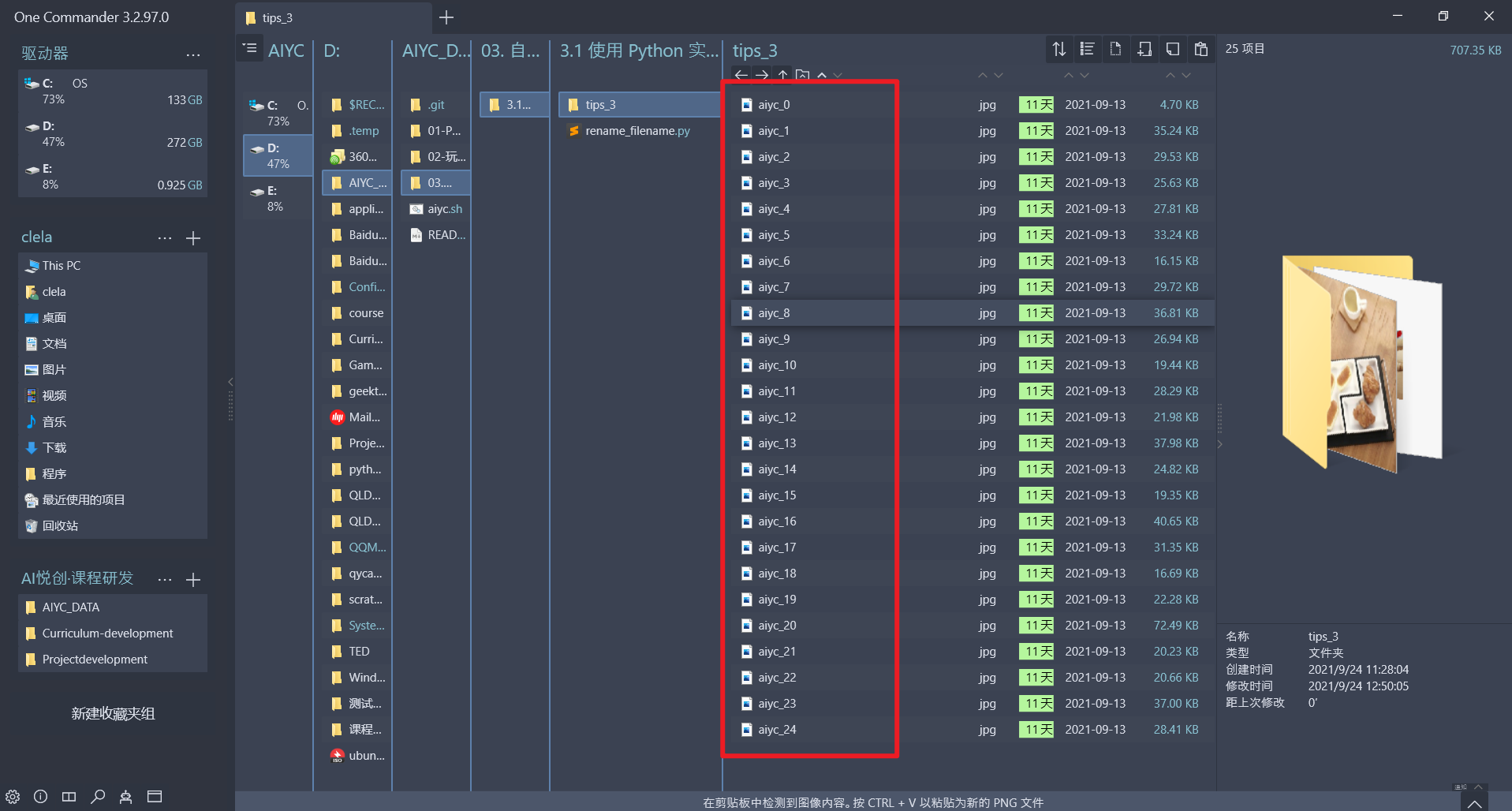Open settings gear in the bottom bar
The image size is (1512, 811).
[13, 797]
